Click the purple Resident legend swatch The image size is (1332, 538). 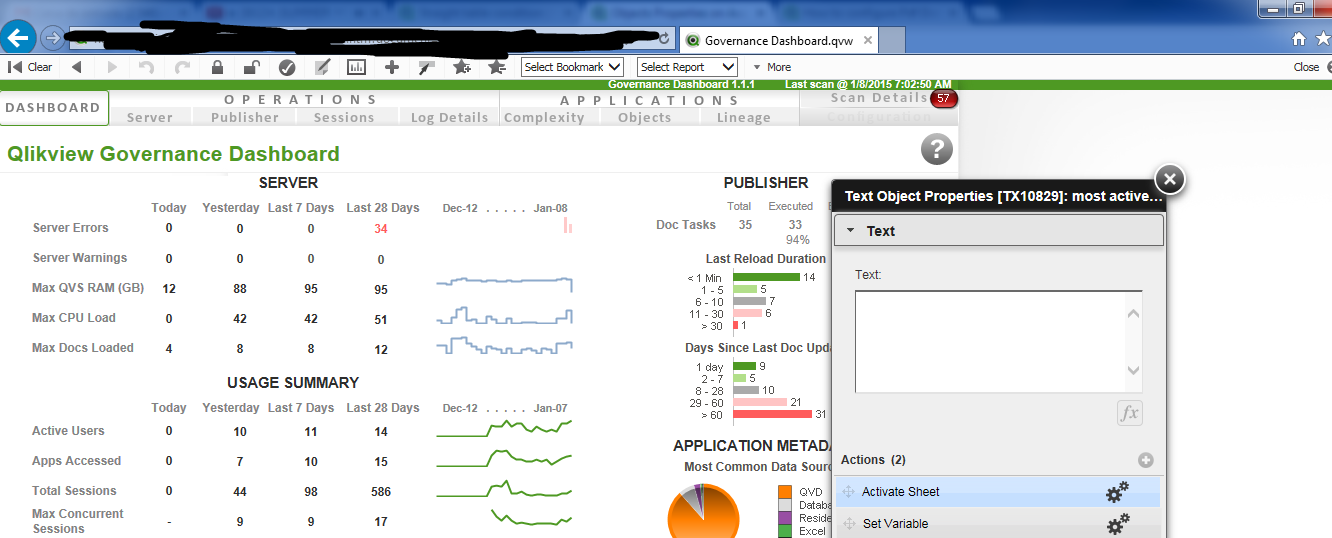785,518
